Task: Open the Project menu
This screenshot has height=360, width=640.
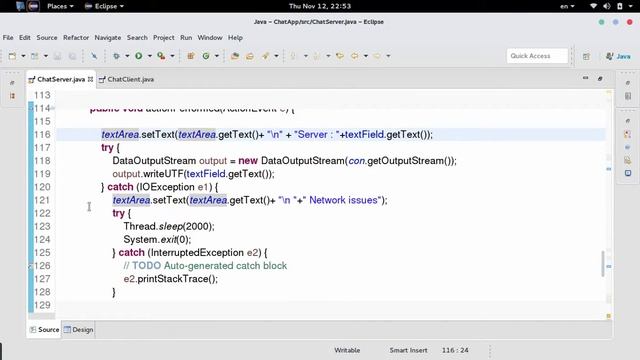Action: 164,38
